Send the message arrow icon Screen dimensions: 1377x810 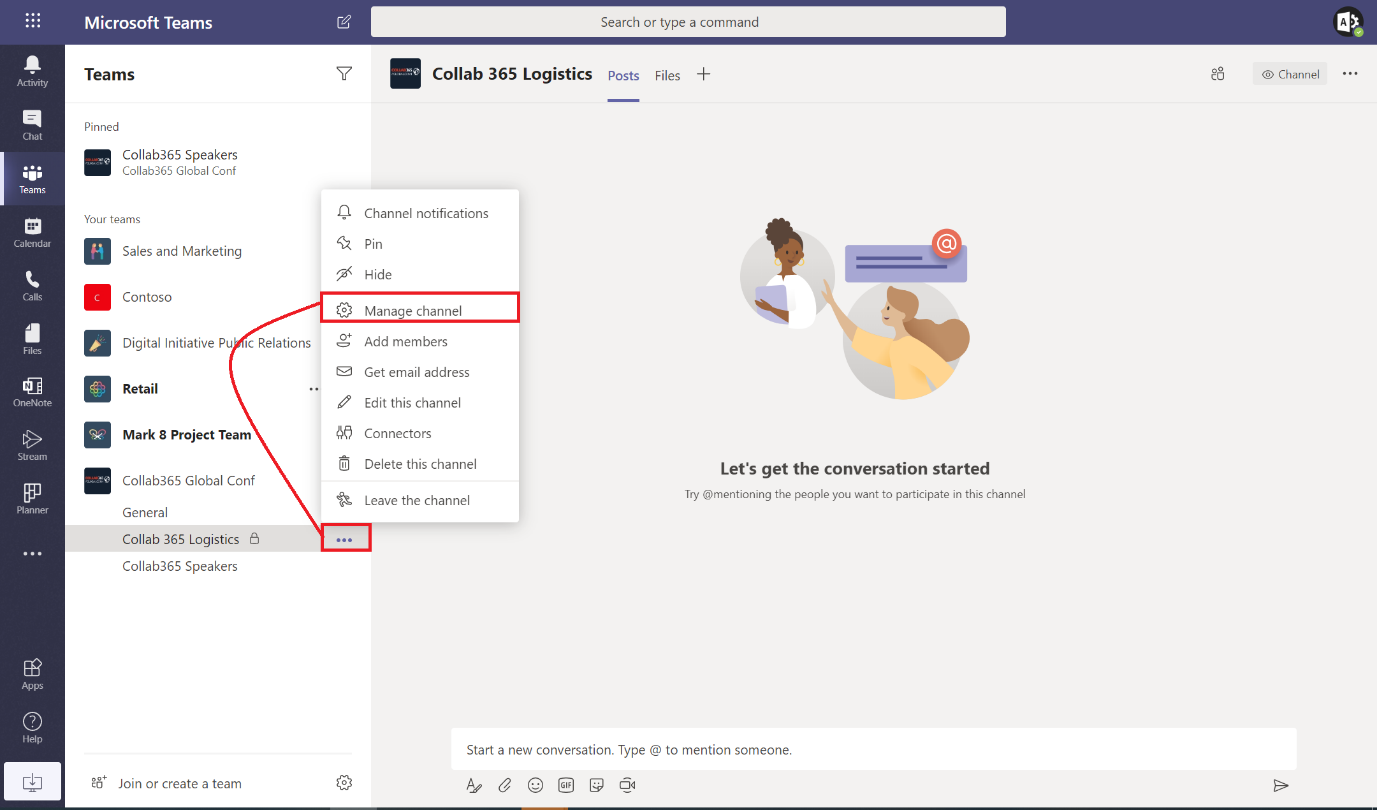[x=1281, y=786]
